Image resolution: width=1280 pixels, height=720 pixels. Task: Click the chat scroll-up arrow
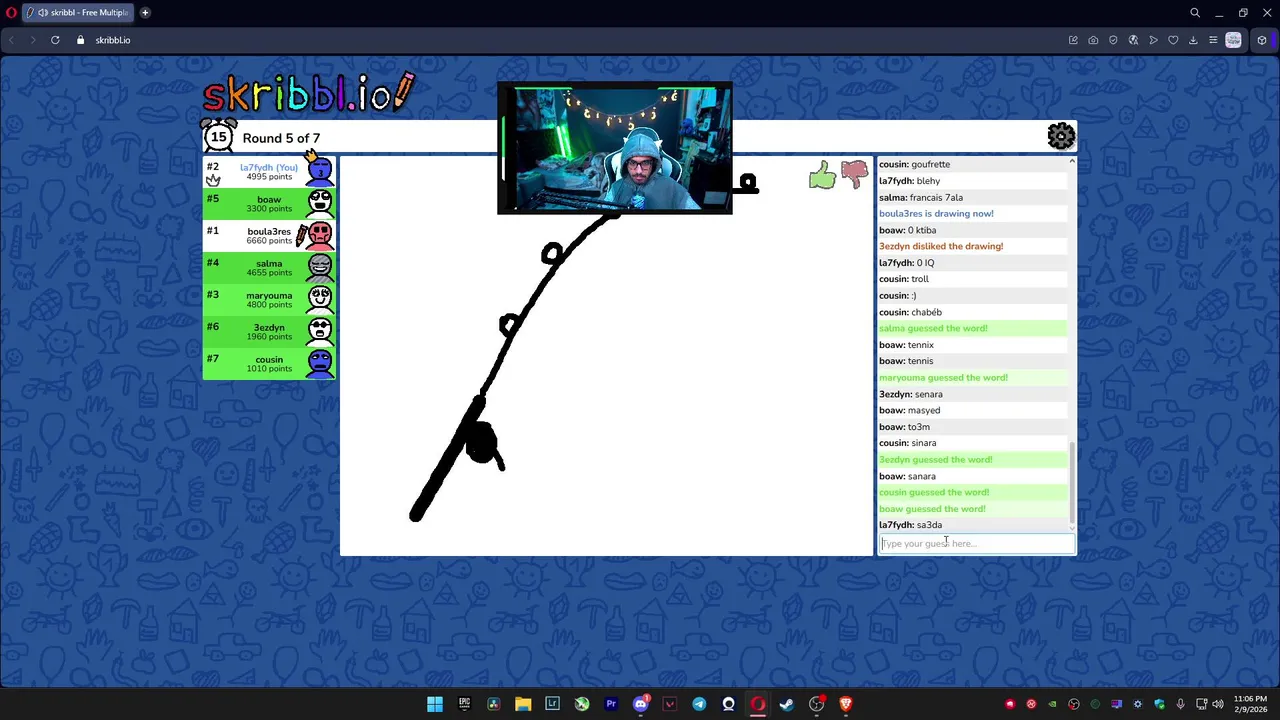pyautogui.click(x=1072, y=161)
